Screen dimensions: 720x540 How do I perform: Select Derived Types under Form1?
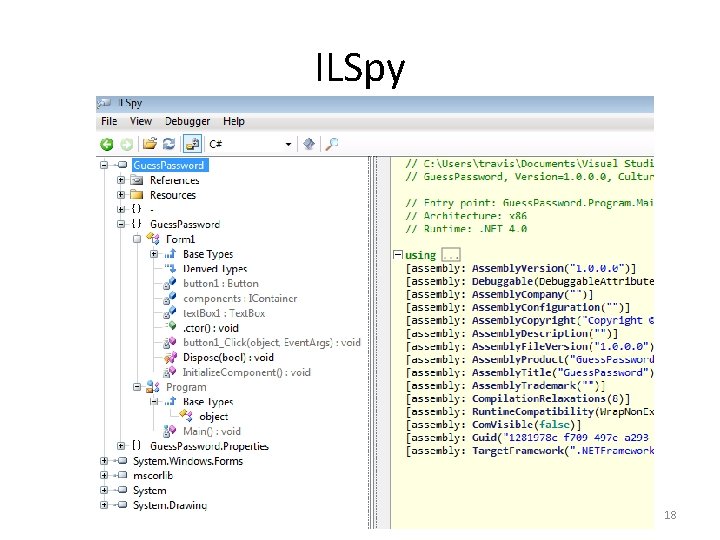tap(215, 269)
